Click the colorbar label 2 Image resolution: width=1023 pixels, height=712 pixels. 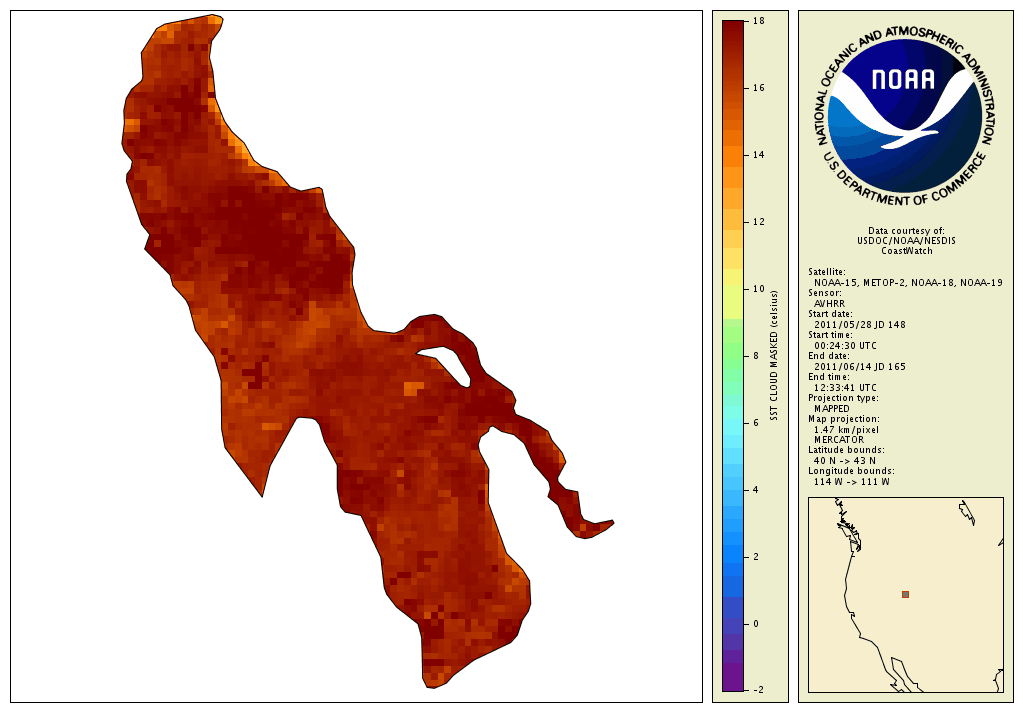[756, 557]
